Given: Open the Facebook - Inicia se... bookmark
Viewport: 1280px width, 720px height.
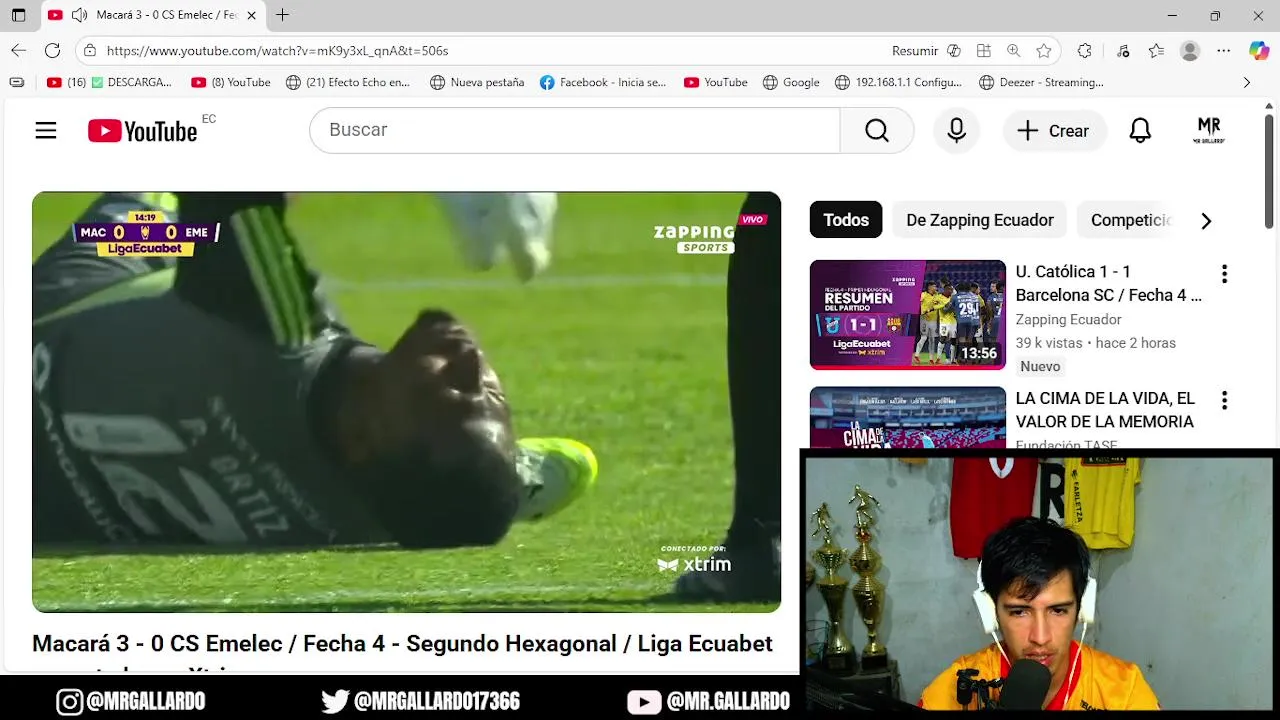Looking at the screenshot, I should (603, 82).
